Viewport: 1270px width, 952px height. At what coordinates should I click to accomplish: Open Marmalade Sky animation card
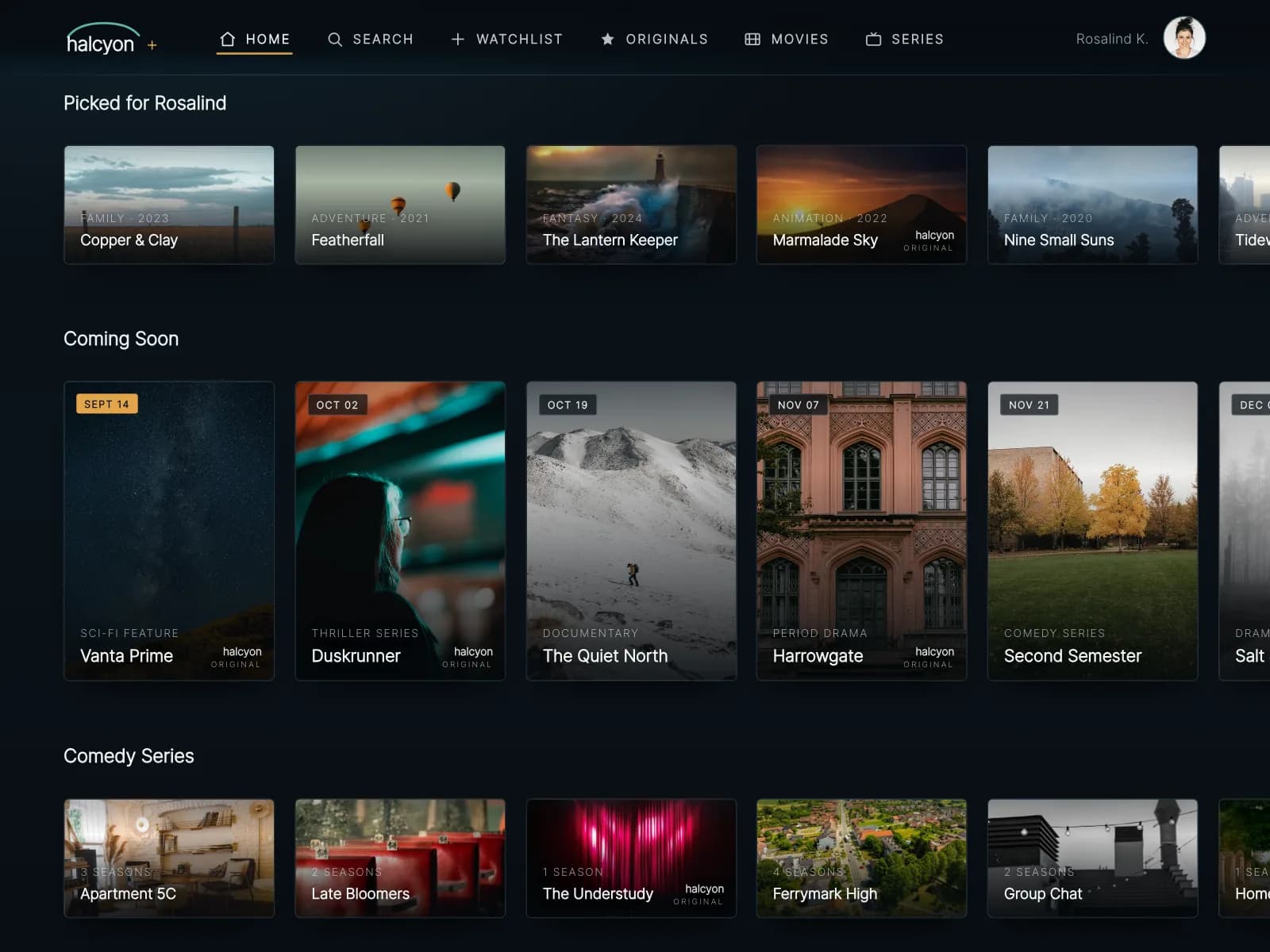[861, 205]
